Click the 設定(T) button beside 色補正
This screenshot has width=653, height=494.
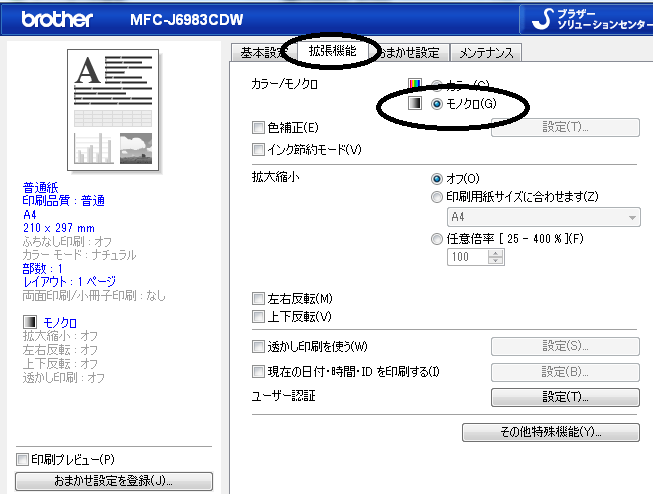coord(565,127)
